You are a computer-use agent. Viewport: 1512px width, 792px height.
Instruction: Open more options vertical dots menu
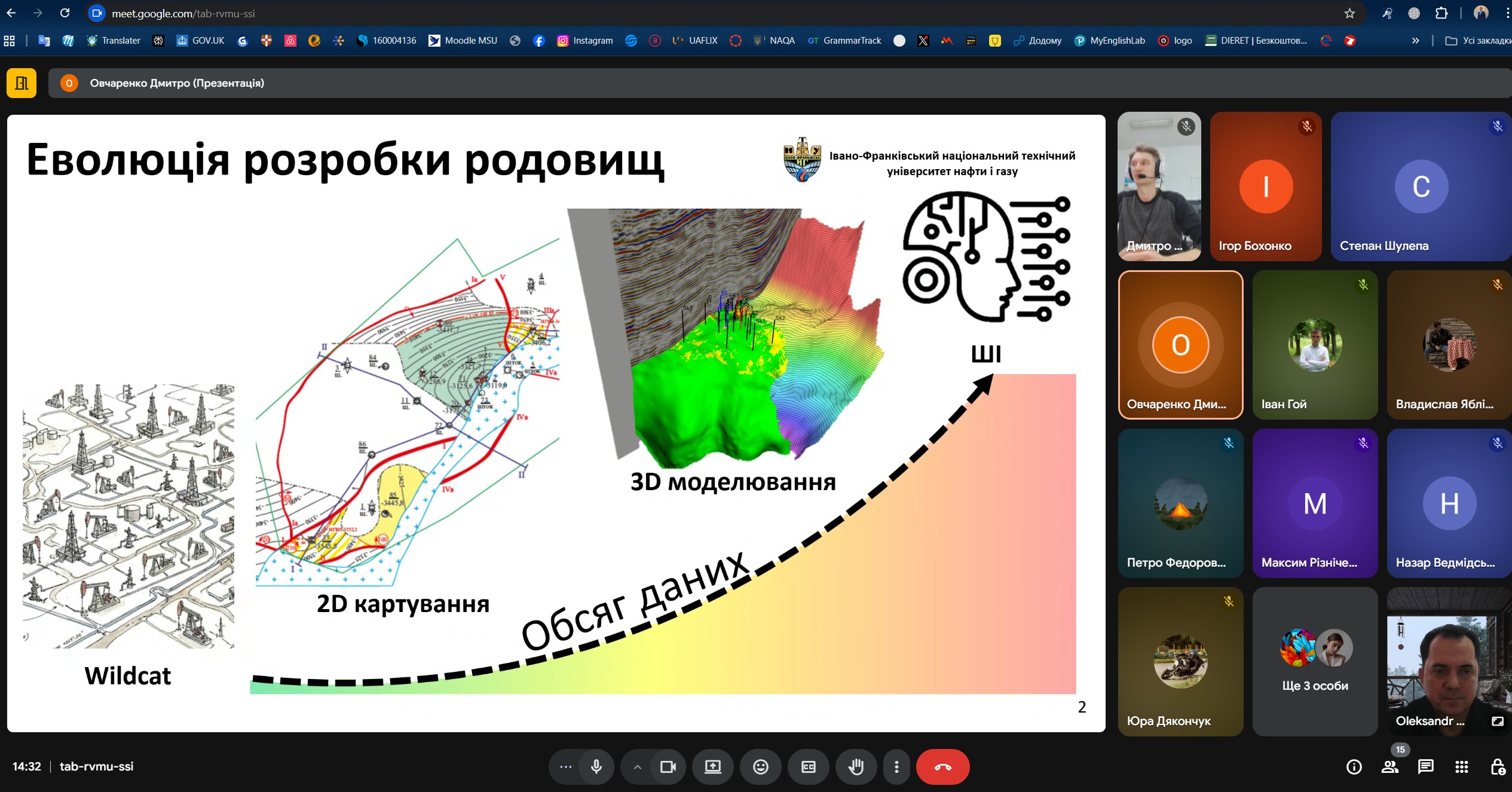click(896, 767)
